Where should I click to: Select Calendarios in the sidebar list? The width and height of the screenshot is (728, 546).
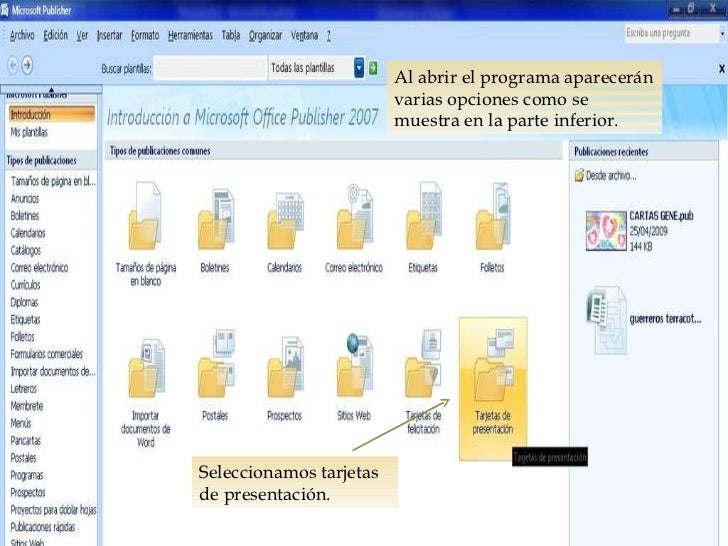pyautogui.click(x=28, y=233)
